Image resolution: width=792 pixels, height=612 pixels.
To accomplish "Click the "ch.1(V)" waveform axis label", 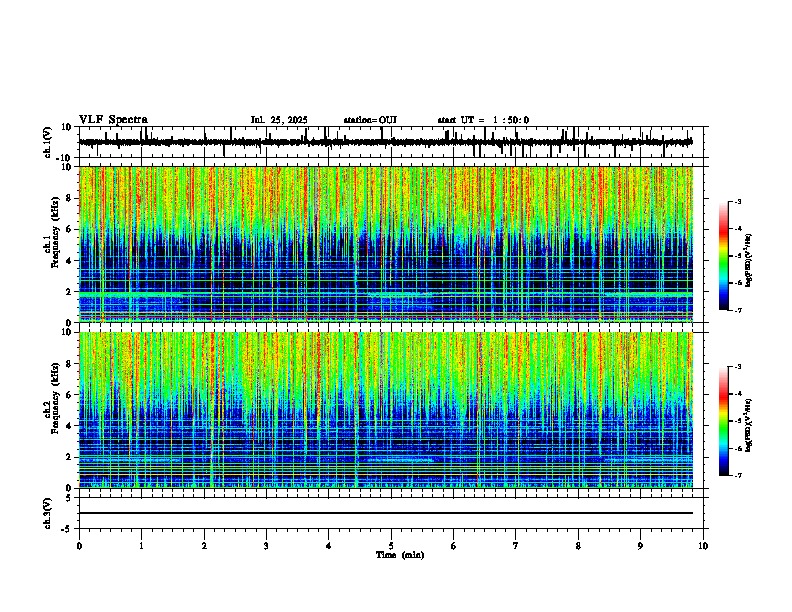I will [x=48, y=142].
